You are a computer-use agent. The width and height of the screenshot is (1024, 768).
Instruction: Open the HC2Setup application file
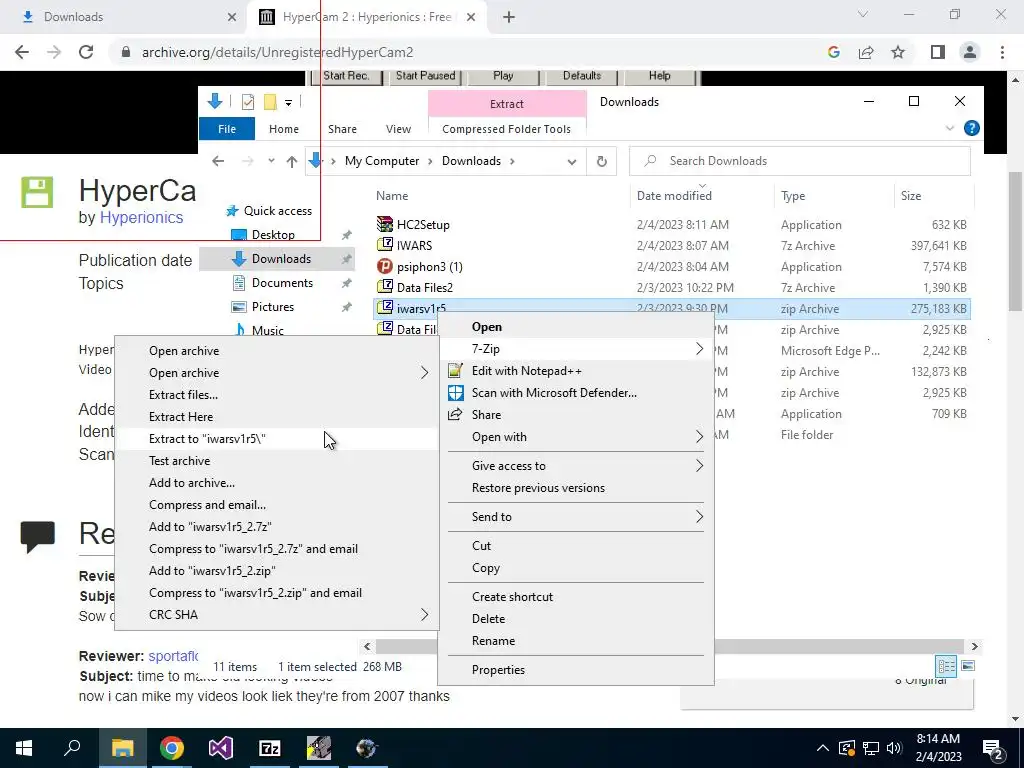click(x=423, y=225)
